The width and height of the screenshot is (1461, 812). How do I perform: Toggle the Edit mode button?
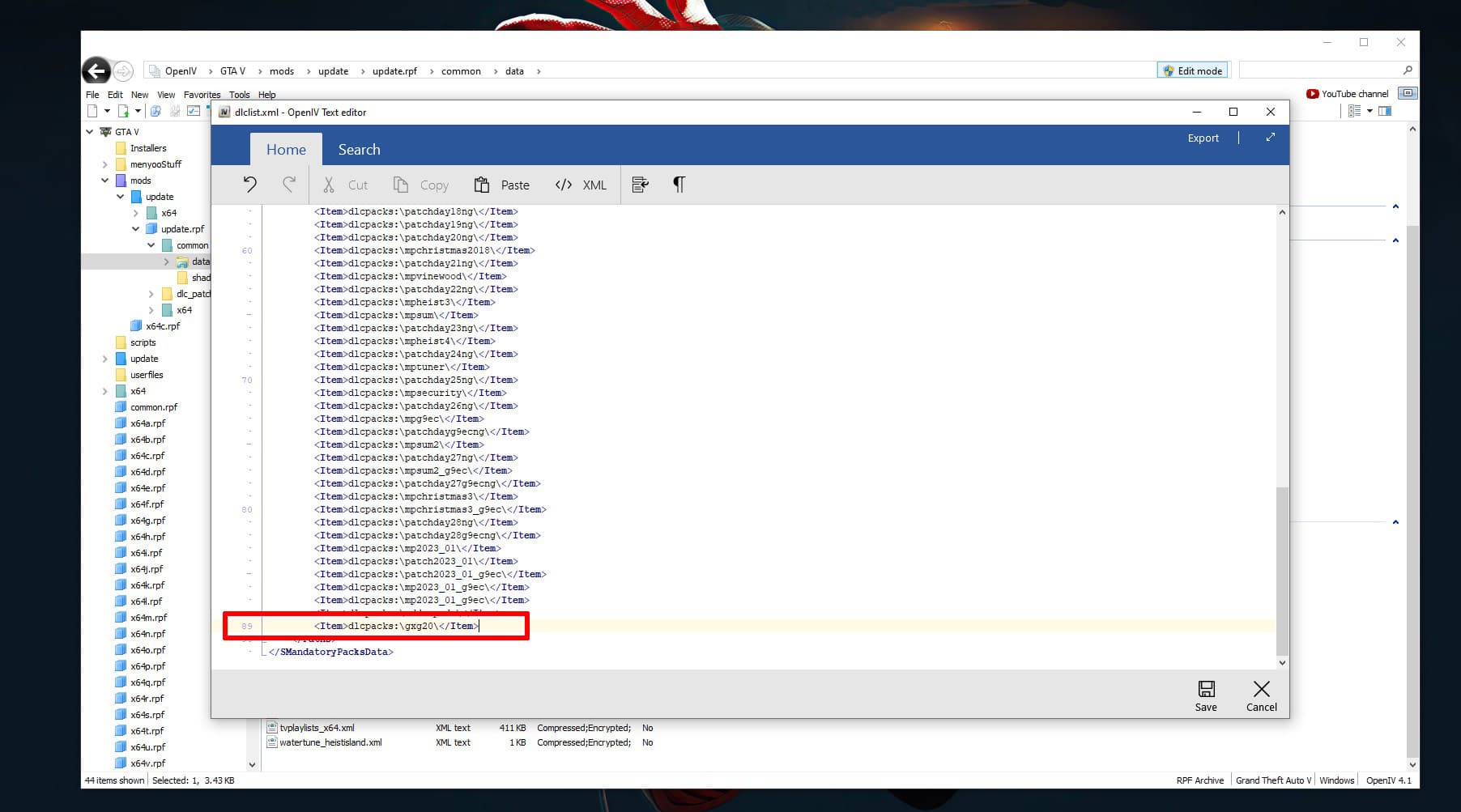1192,71
